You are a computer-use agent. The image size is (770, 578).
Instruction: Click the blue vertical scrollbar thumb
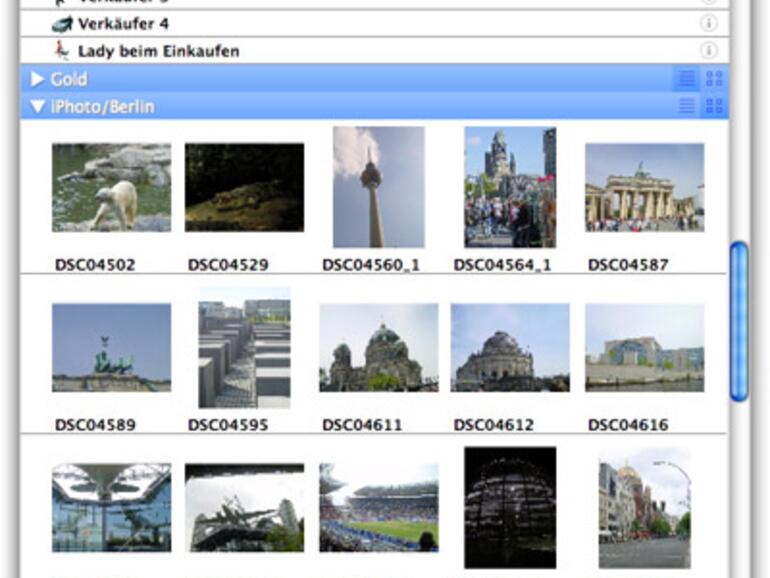[x=739, y=321]
